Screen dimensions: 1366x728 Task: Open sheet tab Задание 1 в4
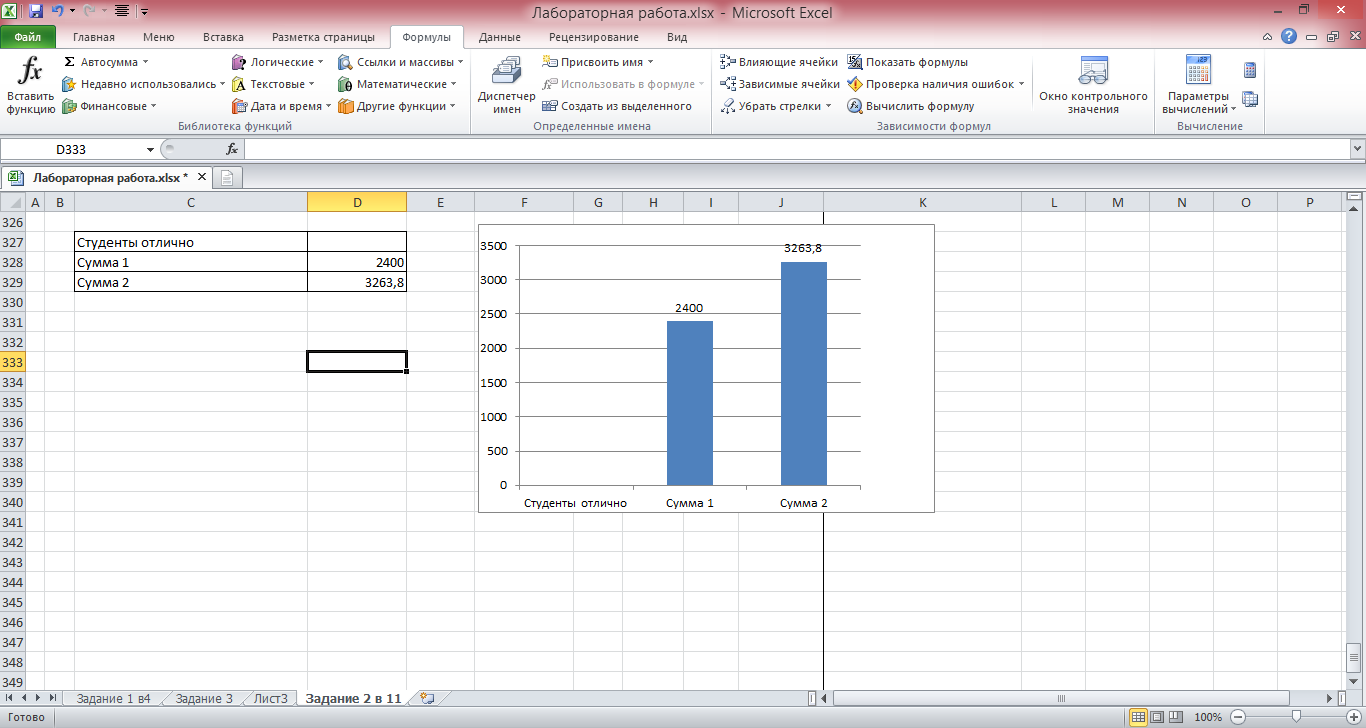(113, 698)
